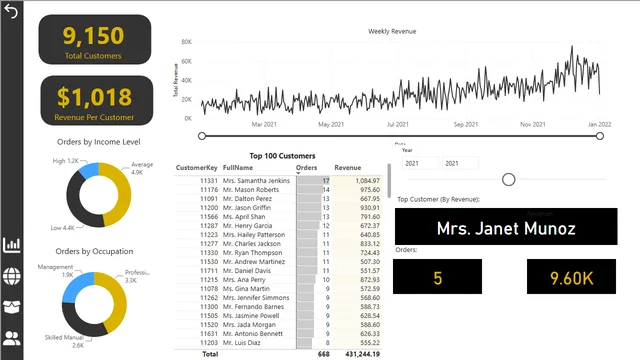
Task: Select the row for Mr. Jason Griffin
Action: point(278,208)
